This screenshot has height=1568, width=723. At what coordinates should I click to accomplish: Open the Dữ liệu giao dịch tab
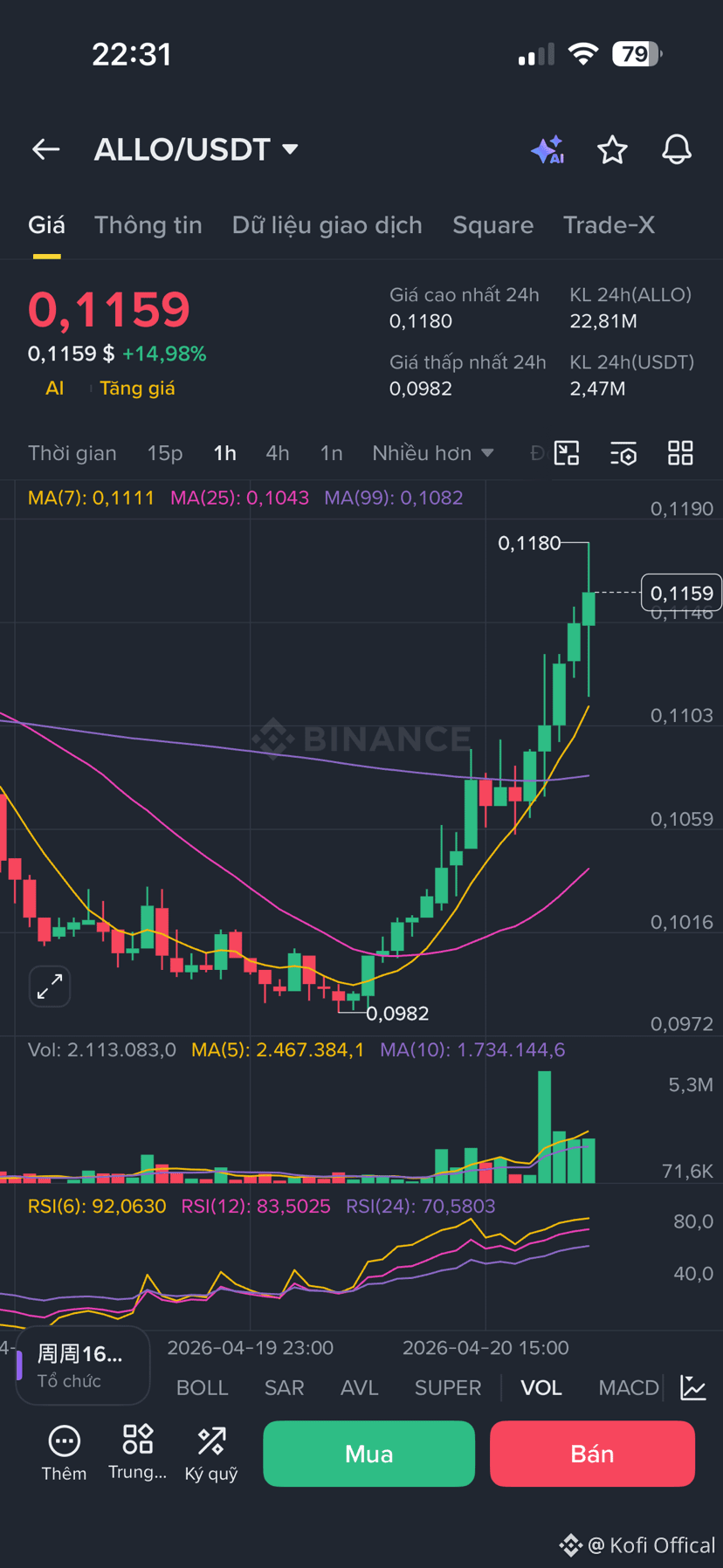(x=327, y=225)
